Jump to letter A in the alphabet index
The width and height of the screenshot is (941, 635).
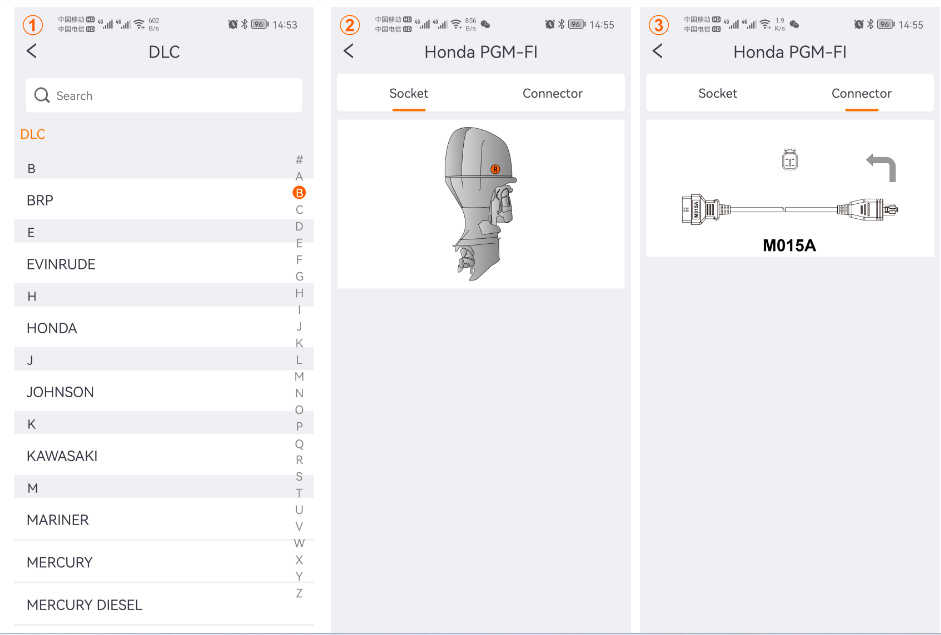[x=299, y=176]
